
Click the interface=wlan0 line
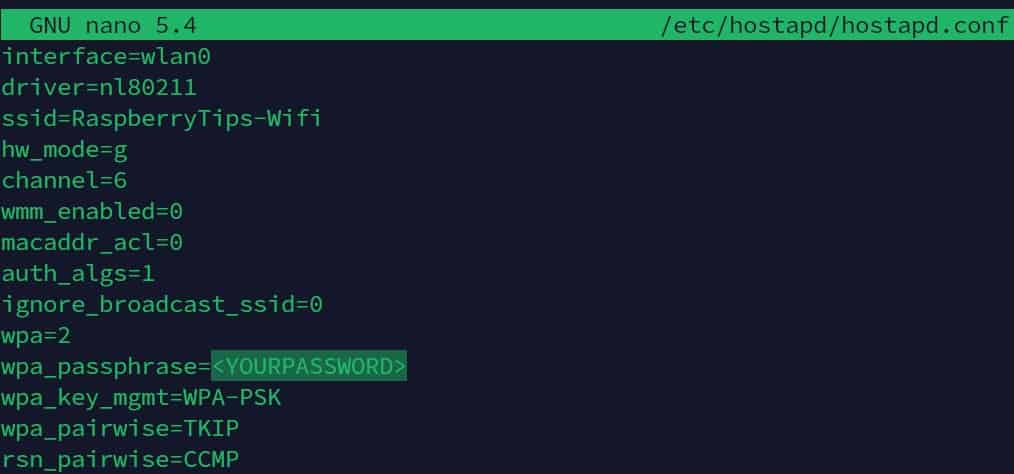(x=106, y=57)
